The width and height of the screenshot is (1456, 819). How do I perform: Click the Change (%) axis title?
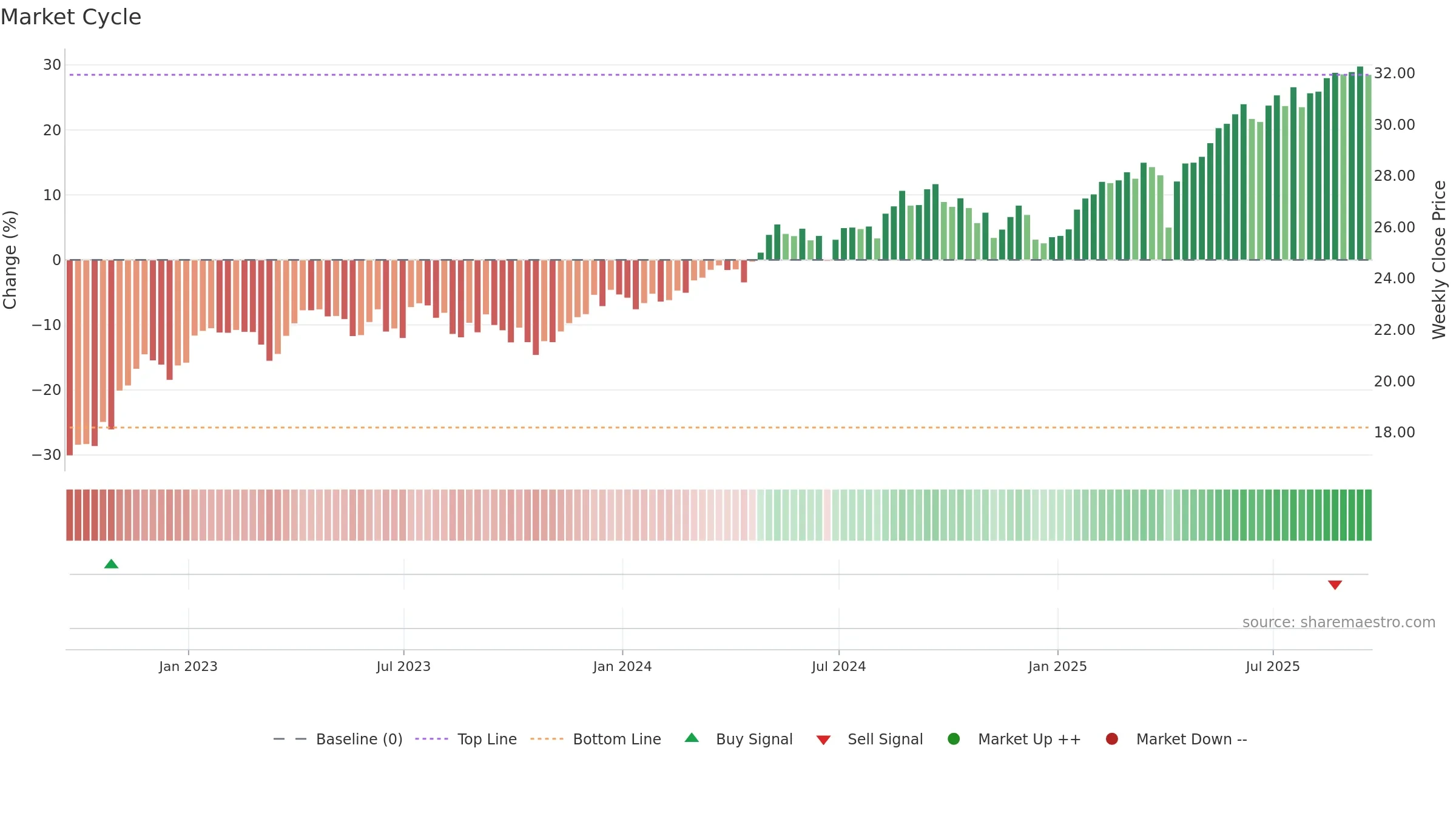[x=10, y=260]
